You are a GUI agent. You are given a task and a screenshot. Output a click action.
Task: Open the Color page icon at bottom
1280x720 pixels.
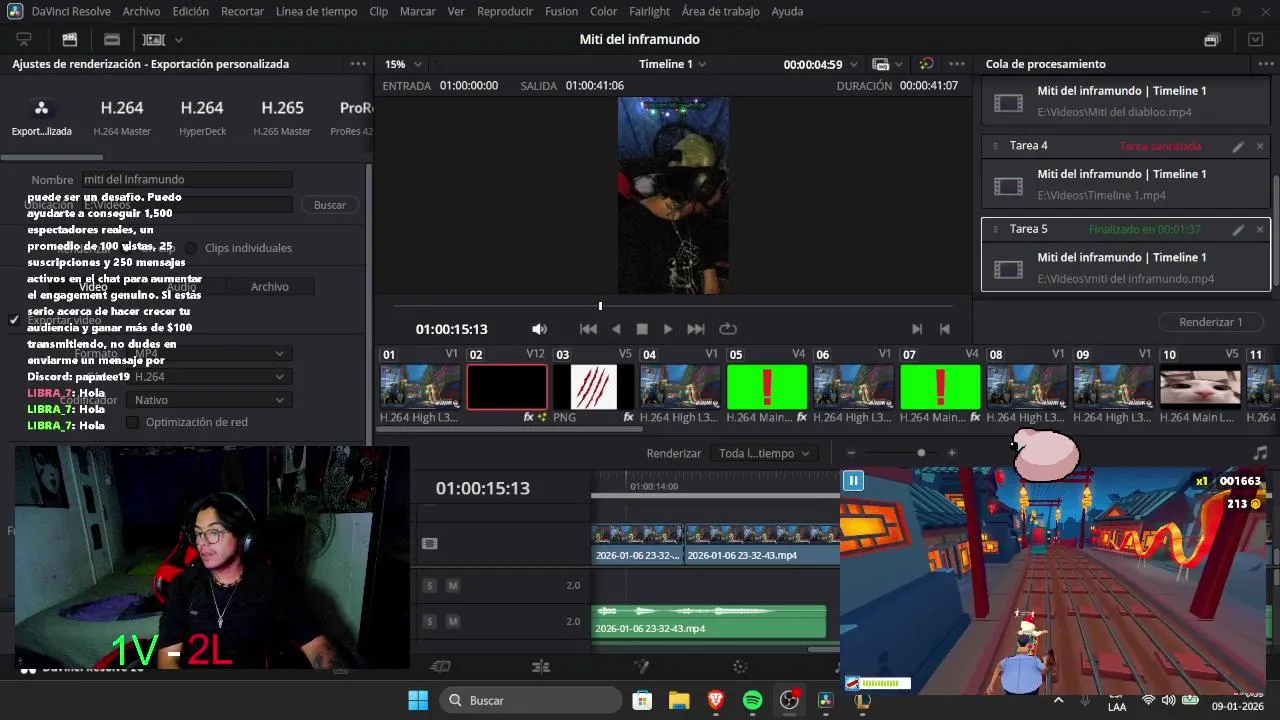[x=740, y=667]
